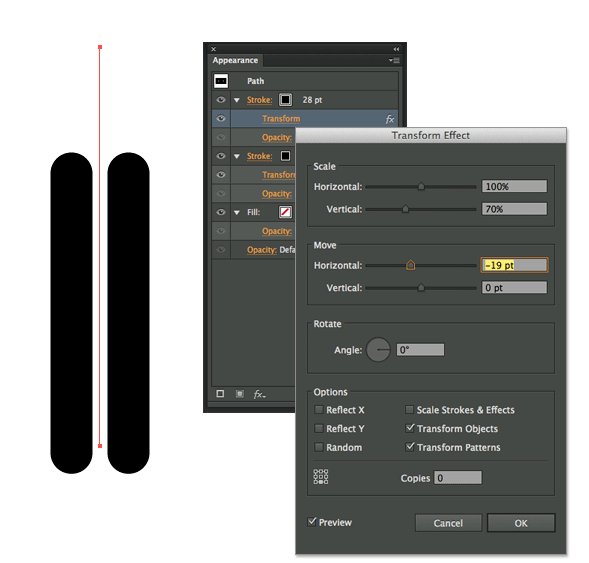This screenshot has height=563, width=589.
Task: Confirm the dialog with OK
Action: coord(521,523)
